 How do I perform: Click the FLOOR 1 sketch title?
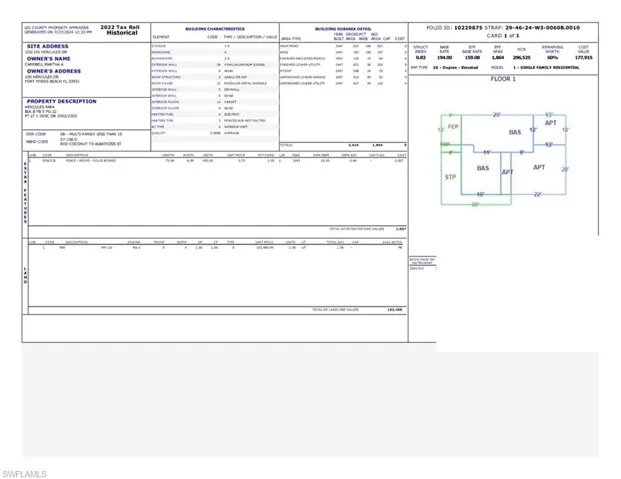coord(503,79)
